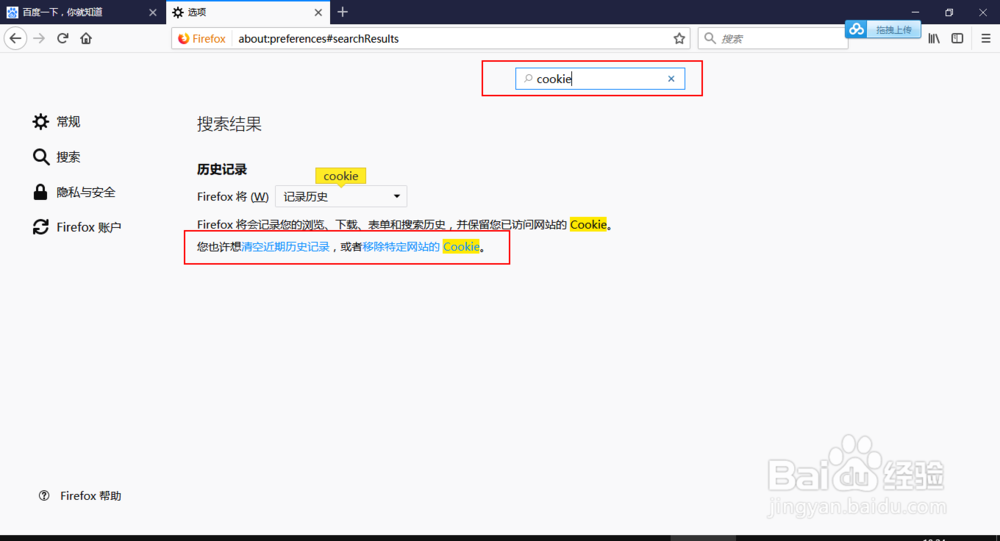Clear the cookie search text with X
This screenshot has height=541, width=1000.
[x=671, y=78]
